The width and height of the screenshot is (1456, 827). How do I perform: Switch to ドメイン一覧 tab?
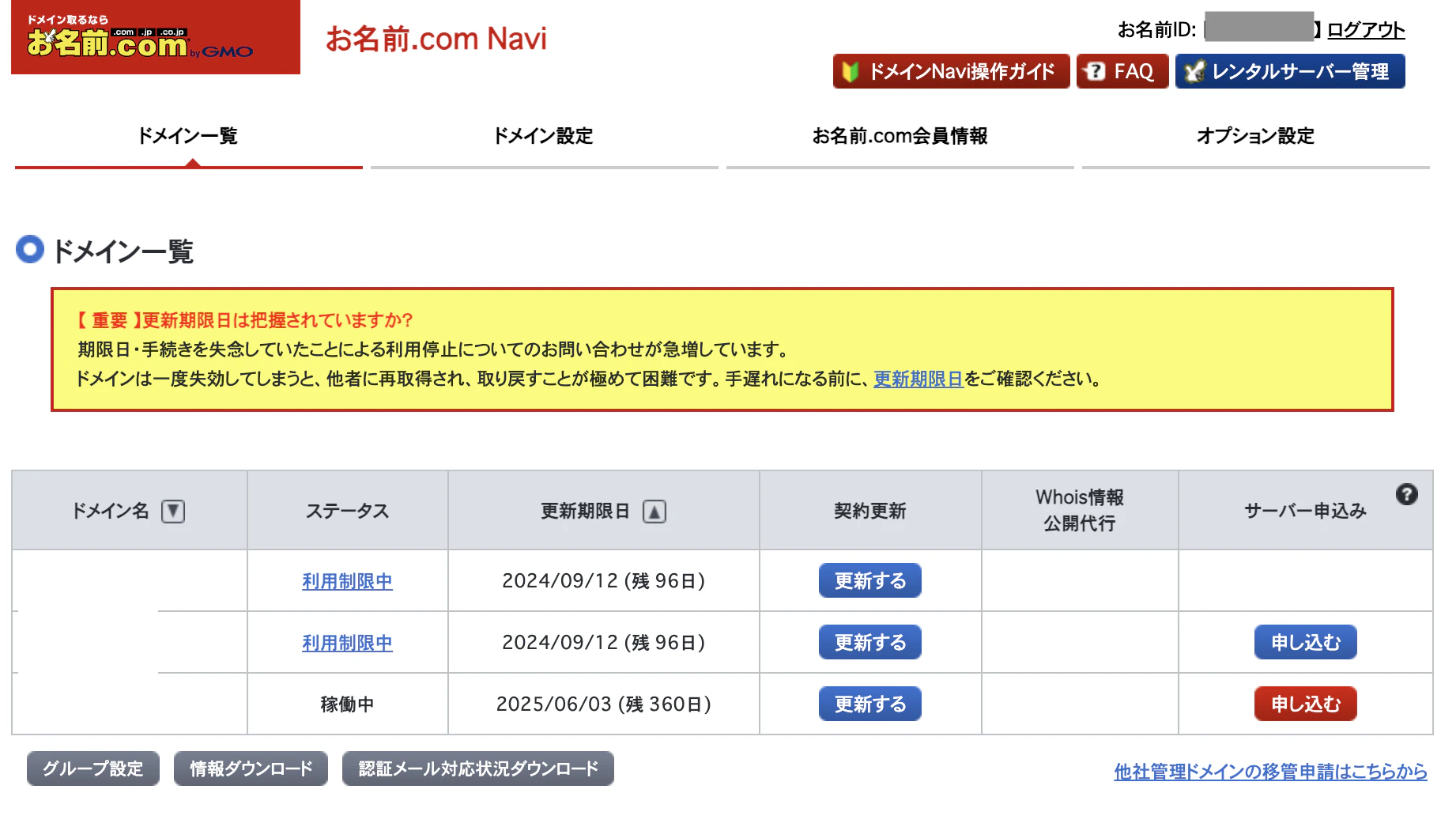click(x=188, y=136)
